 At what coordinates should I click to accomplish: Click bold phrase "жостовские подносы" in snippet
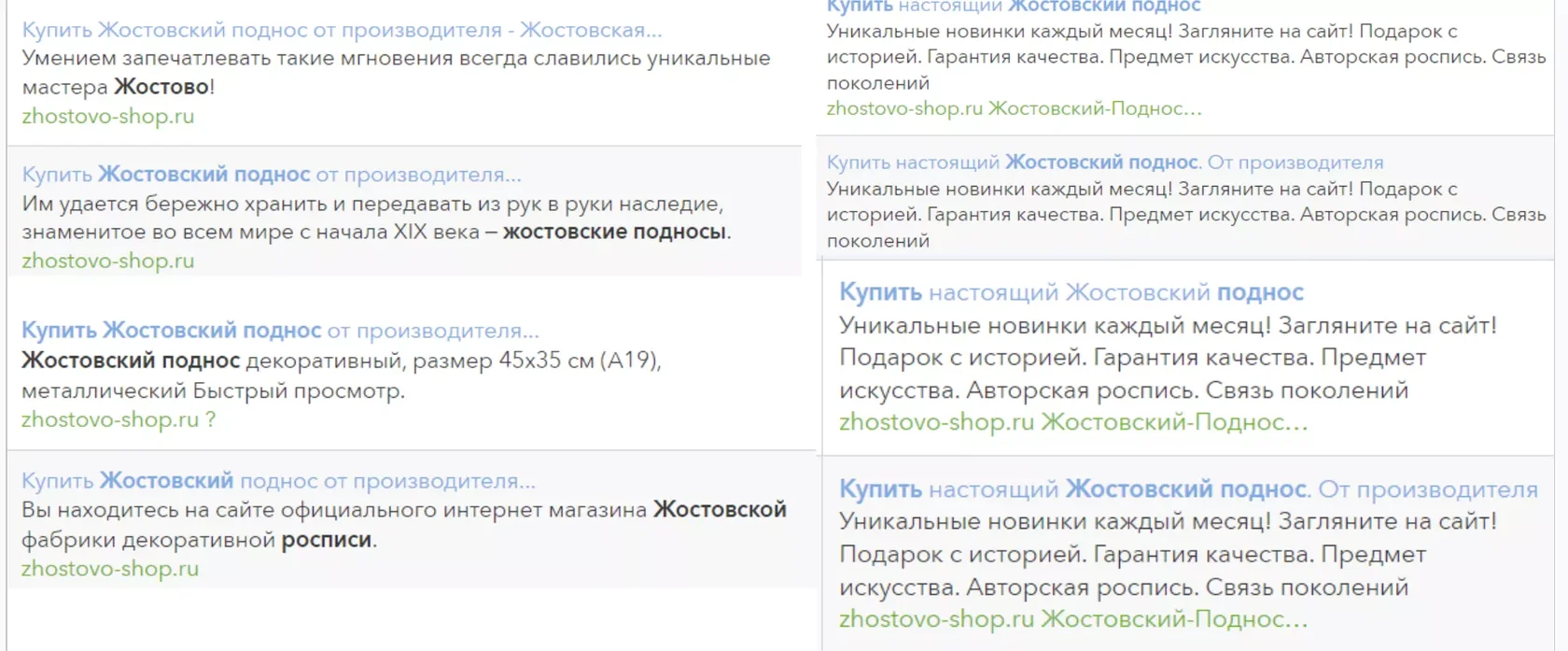pos(614,232)
